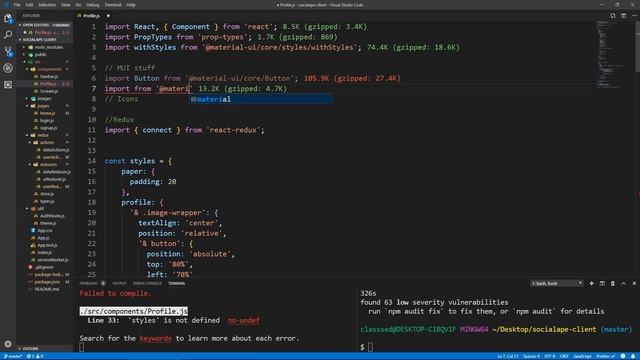Click errors and warnings count in status bar

(x=35, y=356)
